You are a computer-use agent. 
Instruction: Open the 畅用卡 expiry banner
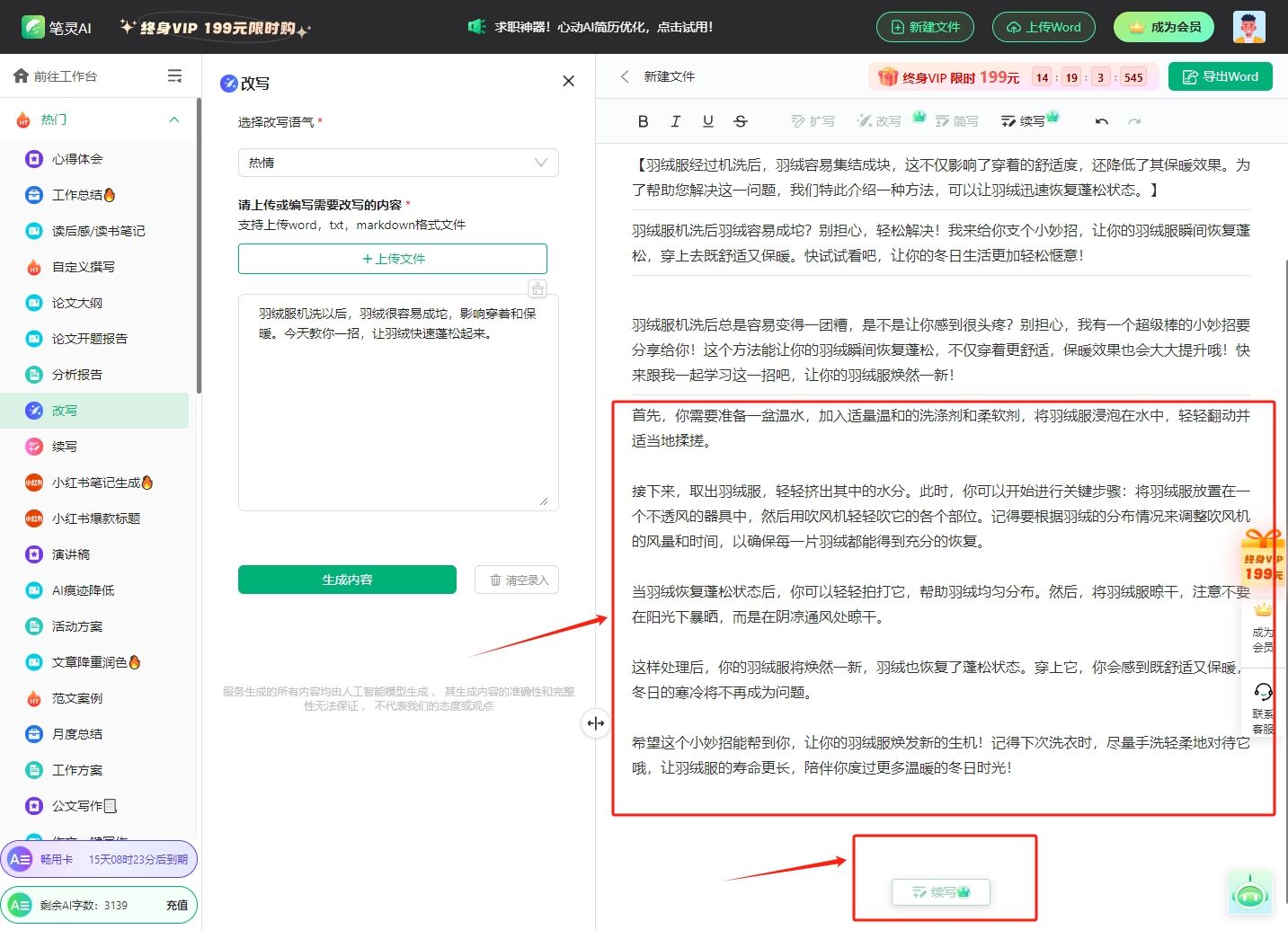(99, 859)
